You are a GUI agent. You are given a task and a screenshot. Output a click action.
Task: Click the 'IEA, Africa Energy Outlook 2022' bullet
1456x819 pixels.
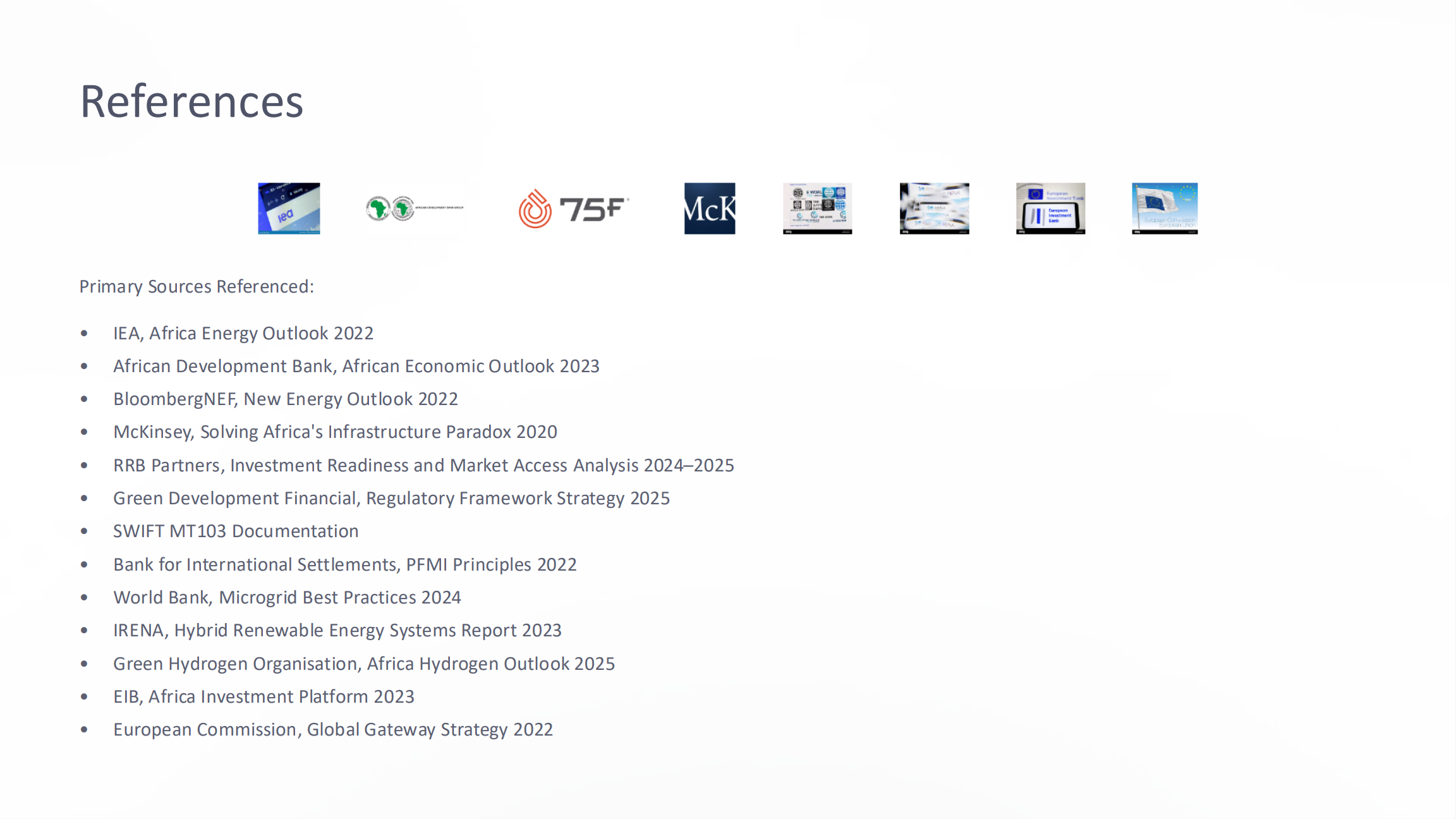243,333
